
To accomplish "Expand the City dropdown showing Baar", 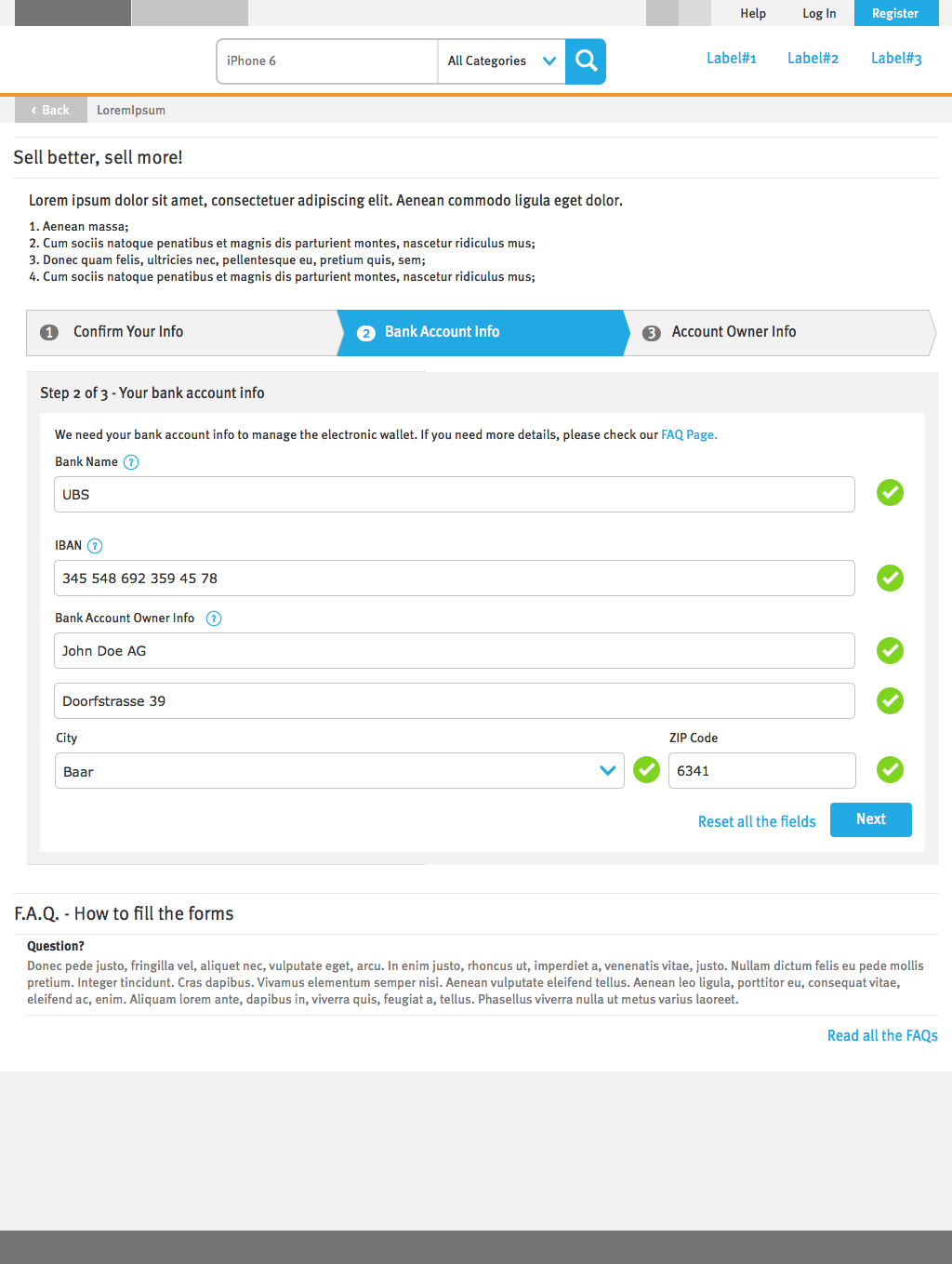I will tap(339, 771).
